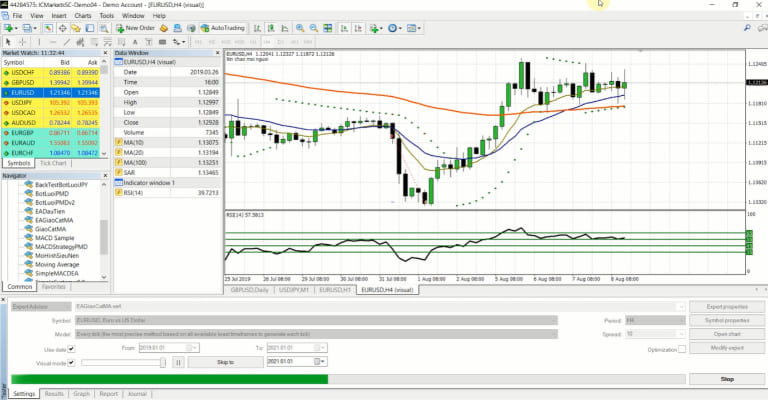The height and width of the screenshot is (400, 768).
Task: Switch to the GBPUSD,Daily chart tab
Action: click(x=251, y=289)
